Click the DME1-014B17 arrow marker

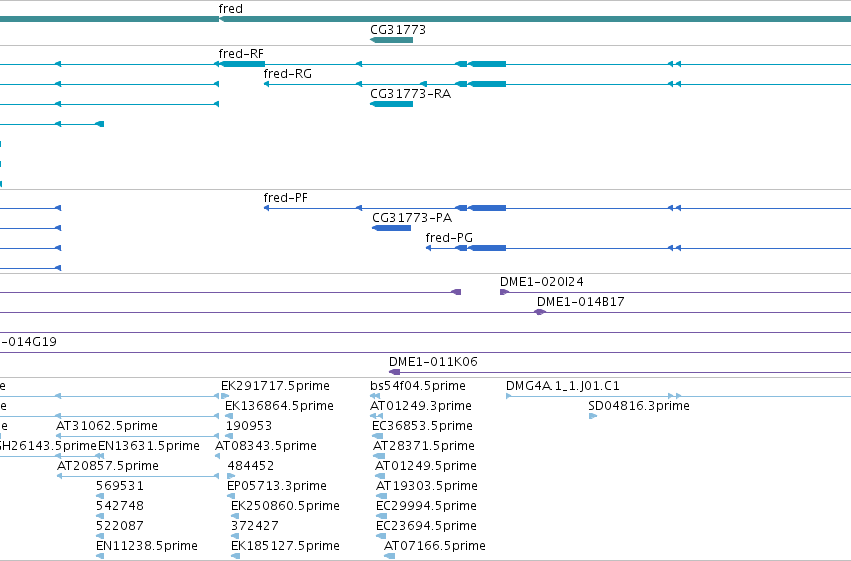pyautogui.click(x=539, y=312)
